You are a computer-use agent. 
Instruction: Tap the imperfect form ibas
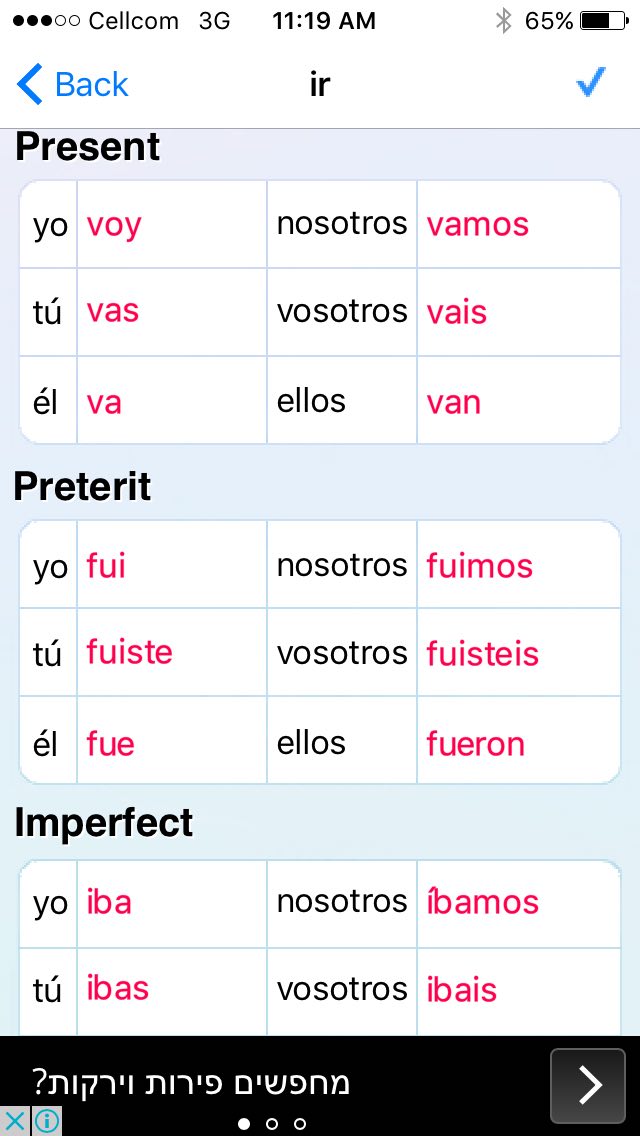coord(117,988)
